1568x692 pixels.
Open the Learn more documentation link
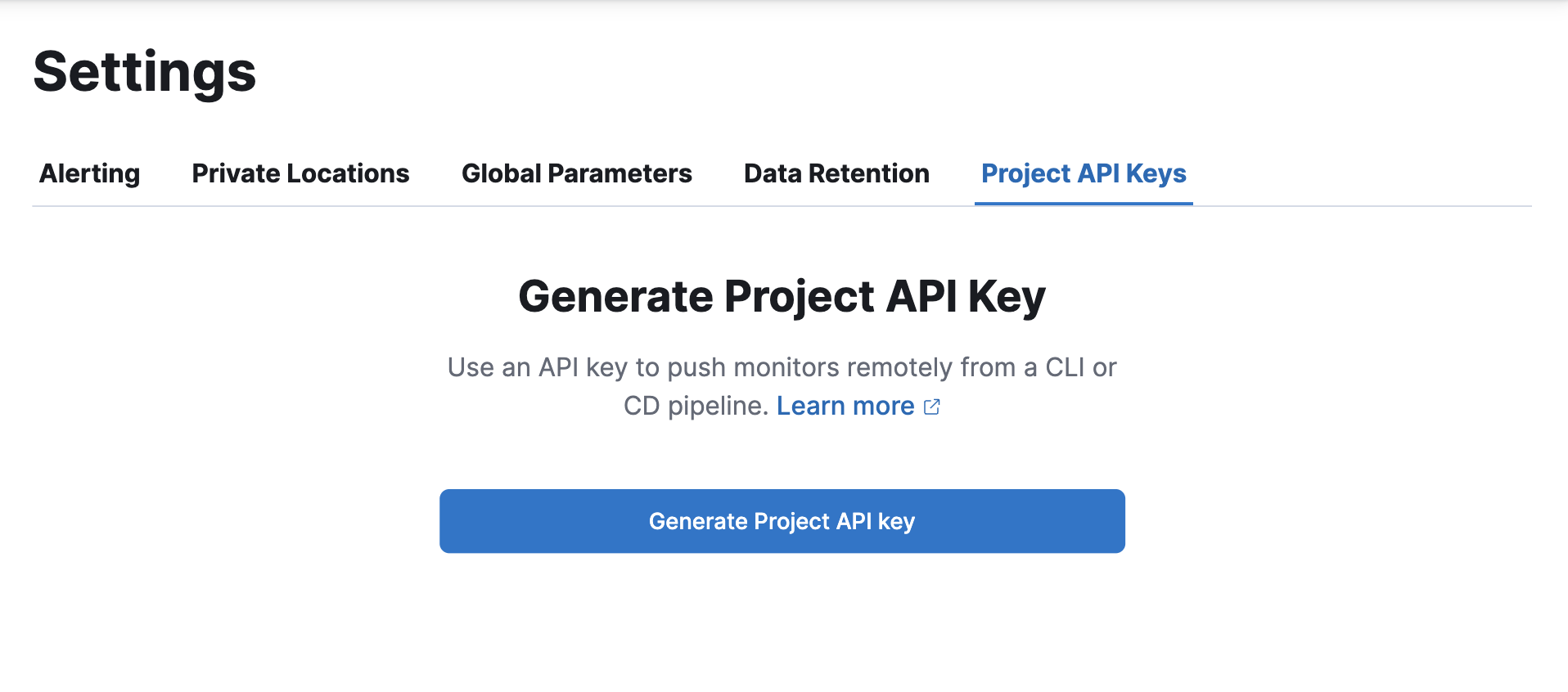[x=846, y=406]
